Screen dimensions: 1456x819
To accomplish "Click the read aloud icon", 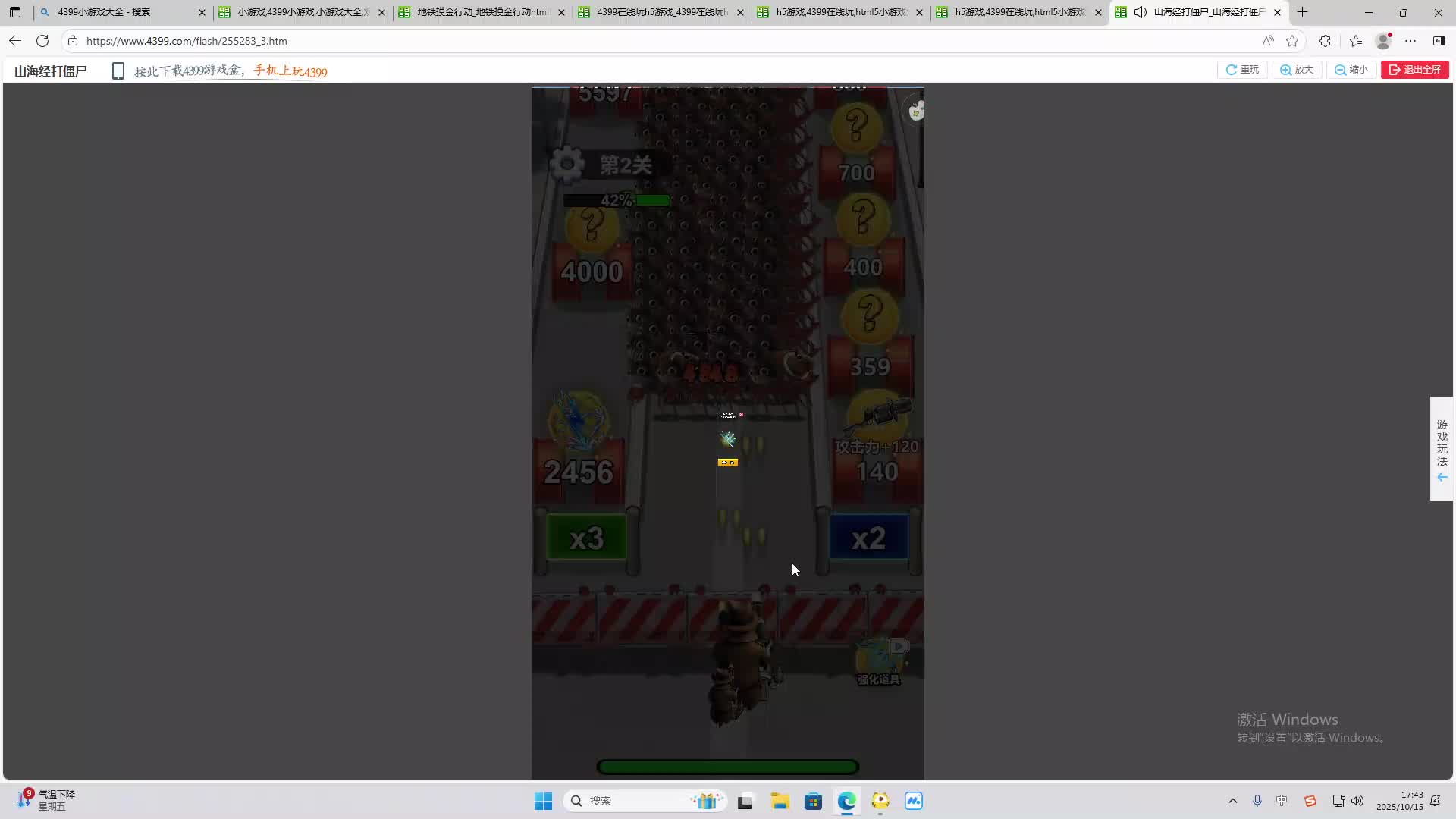I will [1267, 41].
